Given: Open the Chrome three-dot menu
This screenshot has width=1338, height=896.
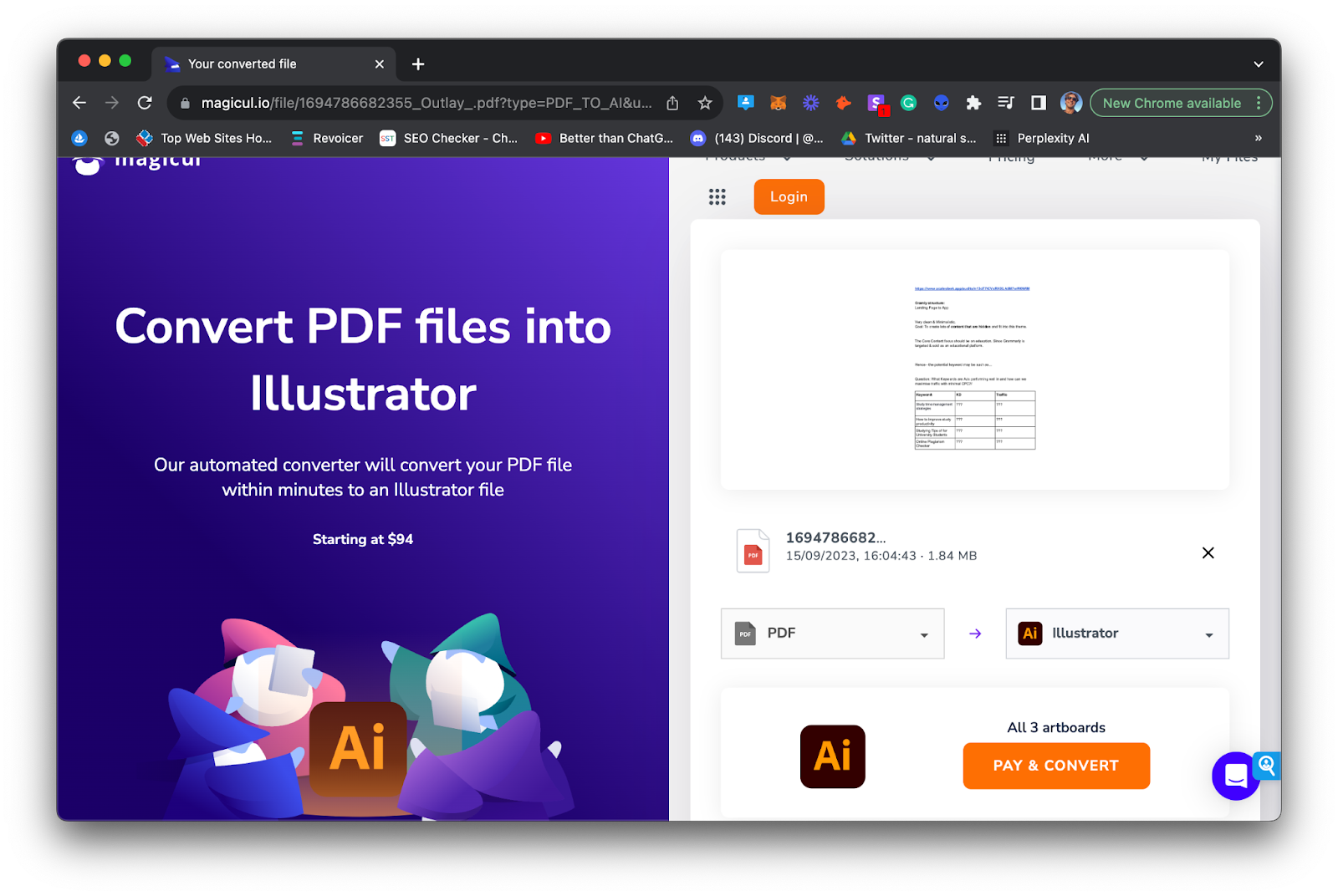Looking at the screenshot, I should (x=1259, y=103).
